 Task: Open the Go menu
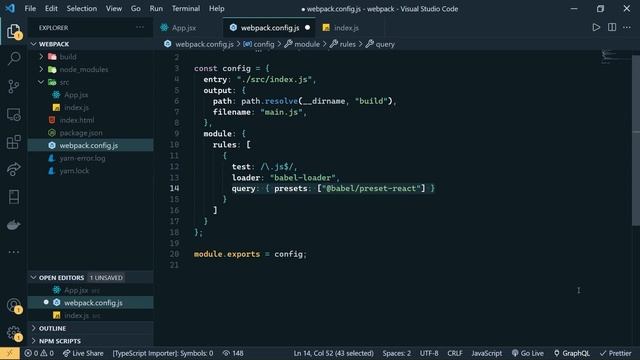pyautogui.click(x=136, y=9)
